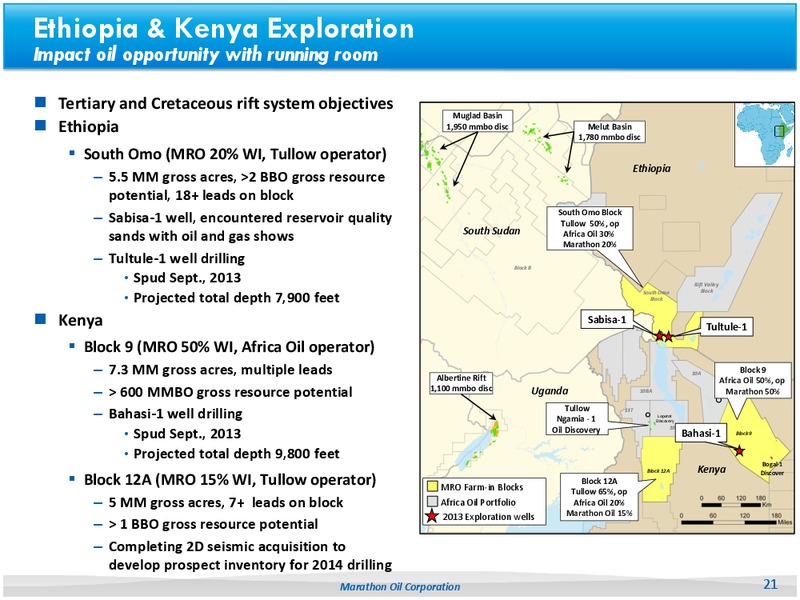Screen dimensions: 800x600
Task: Select the 'Africa Oil Portfolio' legend text
Action: pos(478,502)
